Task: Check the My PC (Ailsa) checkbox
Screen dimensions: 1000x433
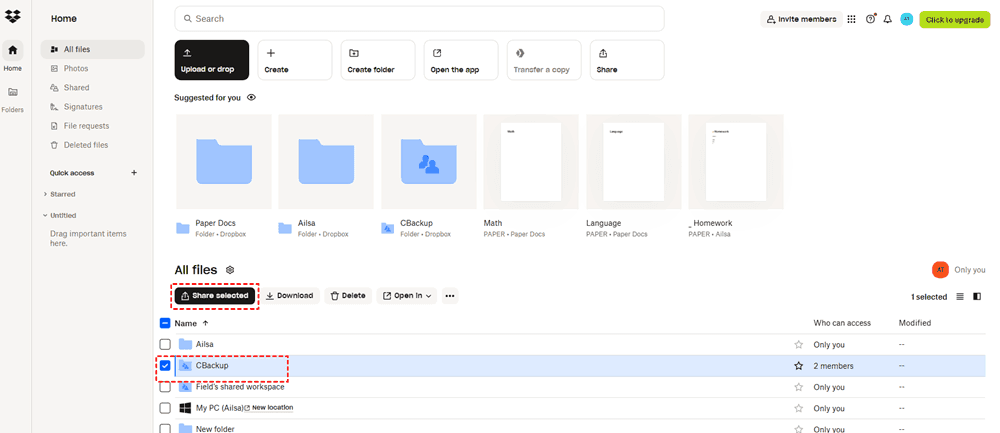Action: (x=165, y=408)
